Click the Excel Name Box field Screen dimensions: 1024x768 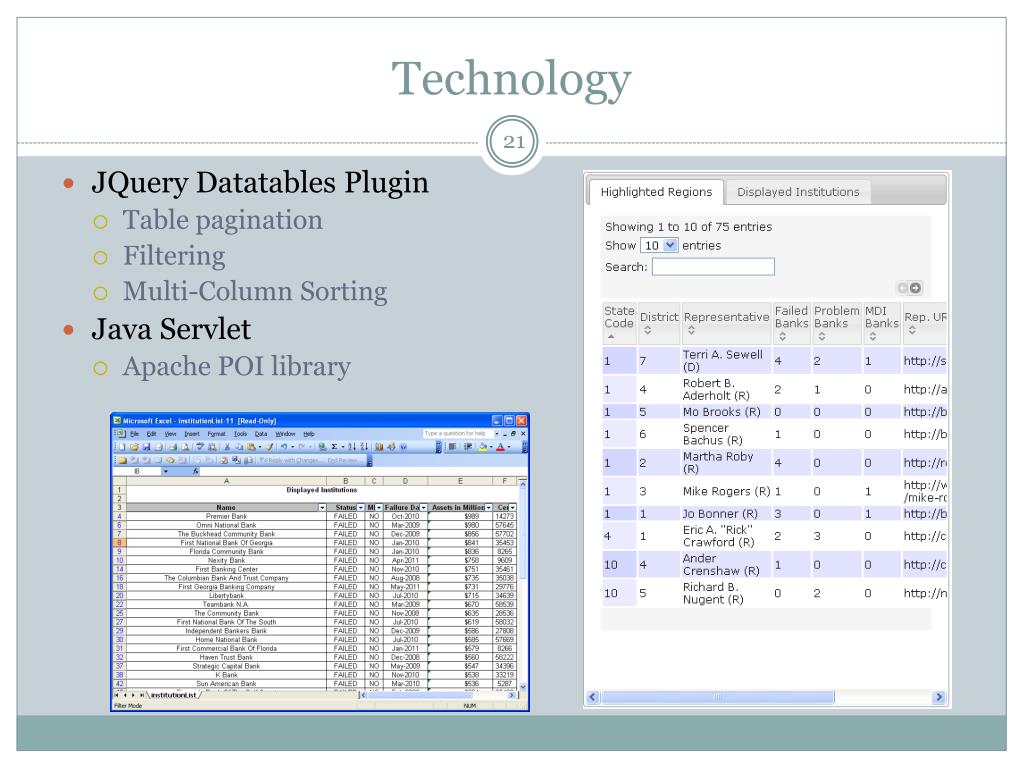pyautogui.click(x=137, y=471)
